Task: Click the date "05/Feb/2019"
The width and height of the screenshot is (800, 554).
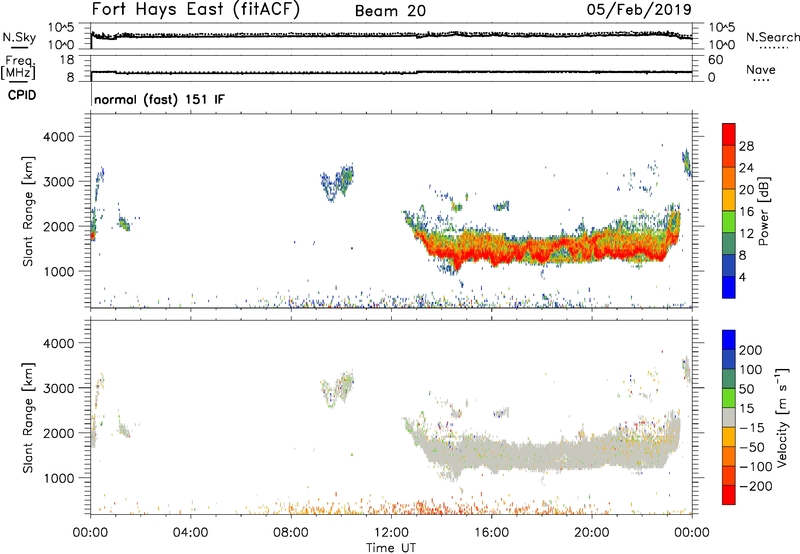Action: click(639, 9)
